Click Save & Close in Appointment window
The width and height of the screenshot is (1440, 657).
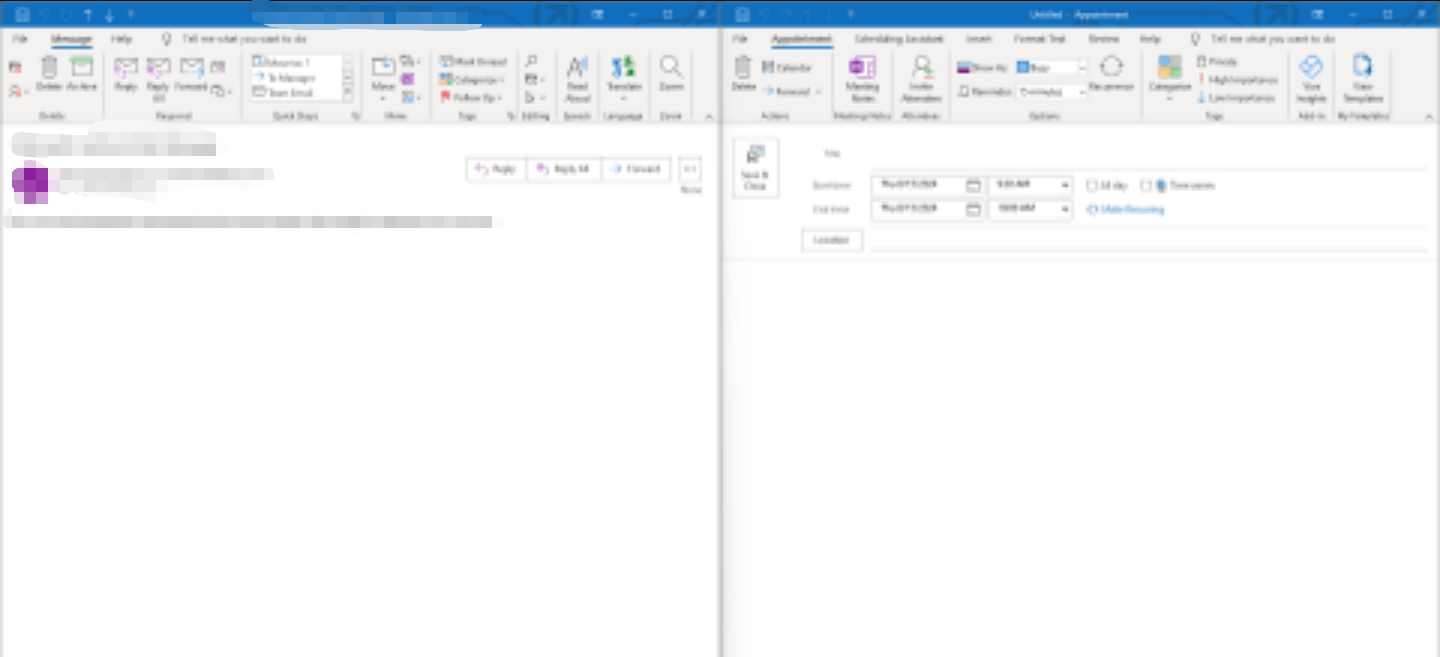point(755,167)
